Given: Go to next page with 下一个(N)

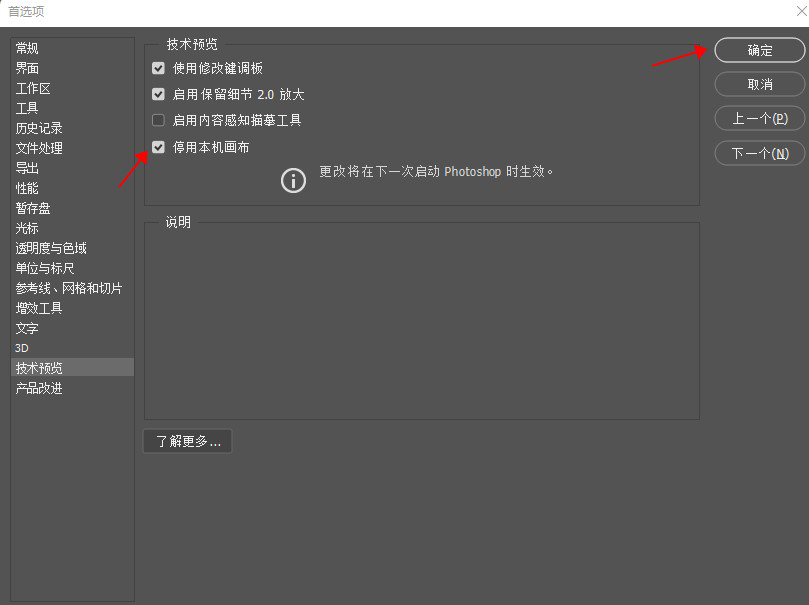Looking at the screenshot, I should [759, 153].
